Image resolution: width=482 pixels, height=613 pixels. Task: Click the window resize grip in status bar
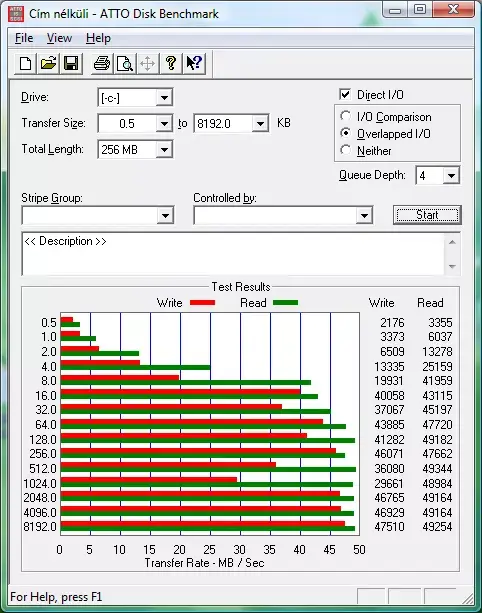(x=468, y=597)
